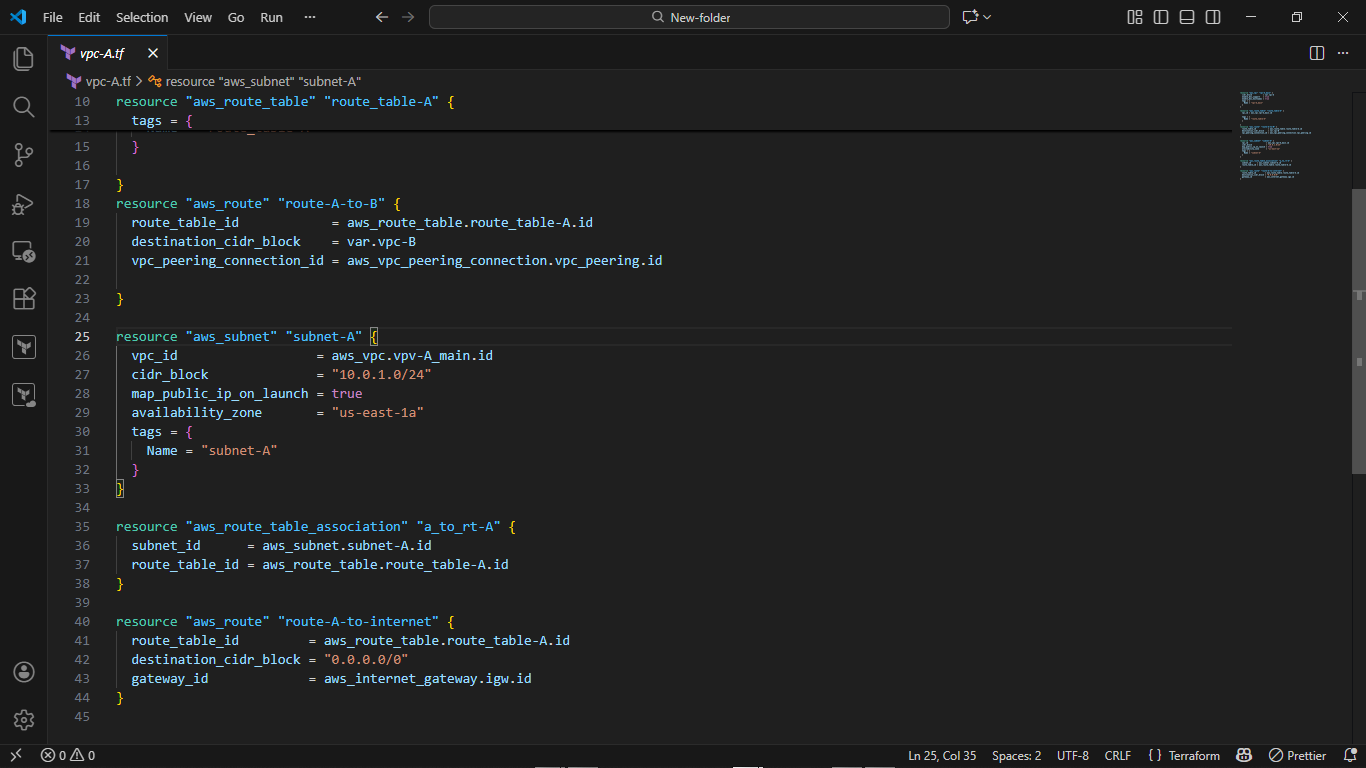
Task: Open the editor actions overflow menu
Action: (x=1343, y=53)
